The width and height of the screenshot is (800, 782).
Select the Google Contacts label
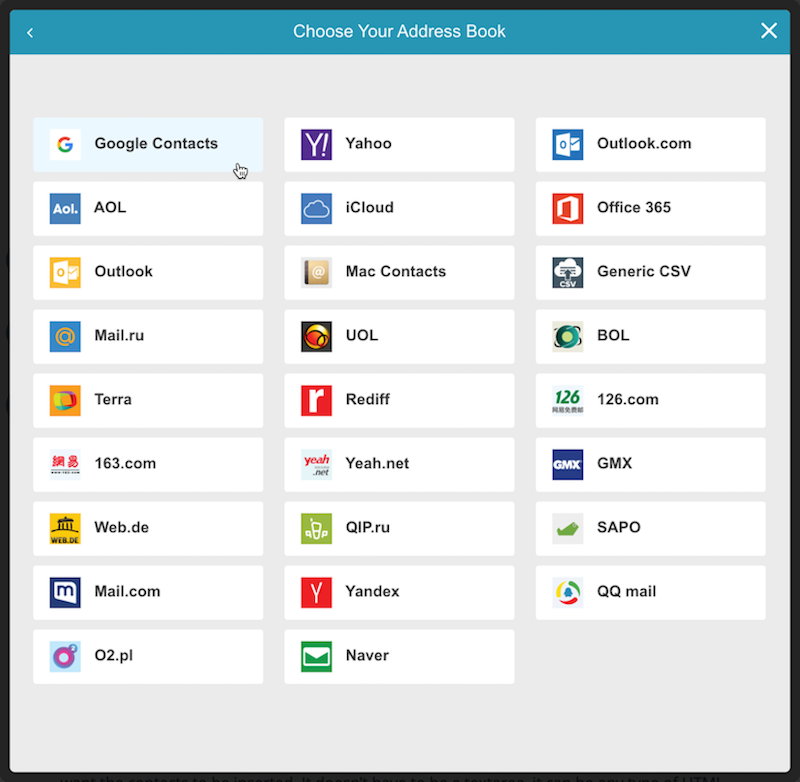point(156,144)
